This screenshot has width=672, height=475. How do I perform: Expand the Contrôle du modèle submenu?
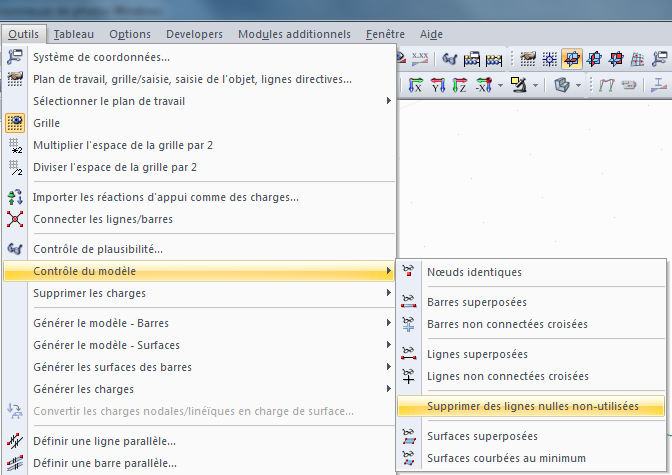(199, 271)
